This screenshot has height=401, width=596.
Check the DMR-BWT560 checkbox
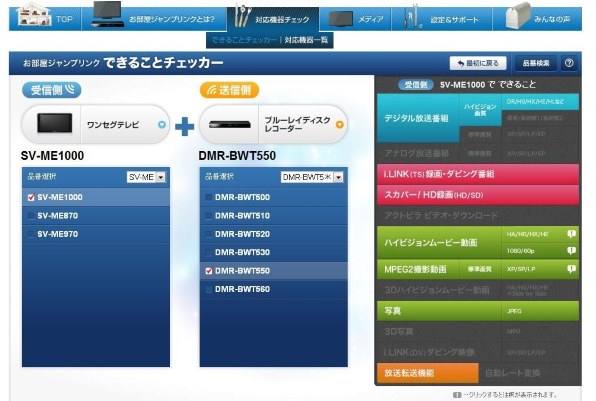209,289
